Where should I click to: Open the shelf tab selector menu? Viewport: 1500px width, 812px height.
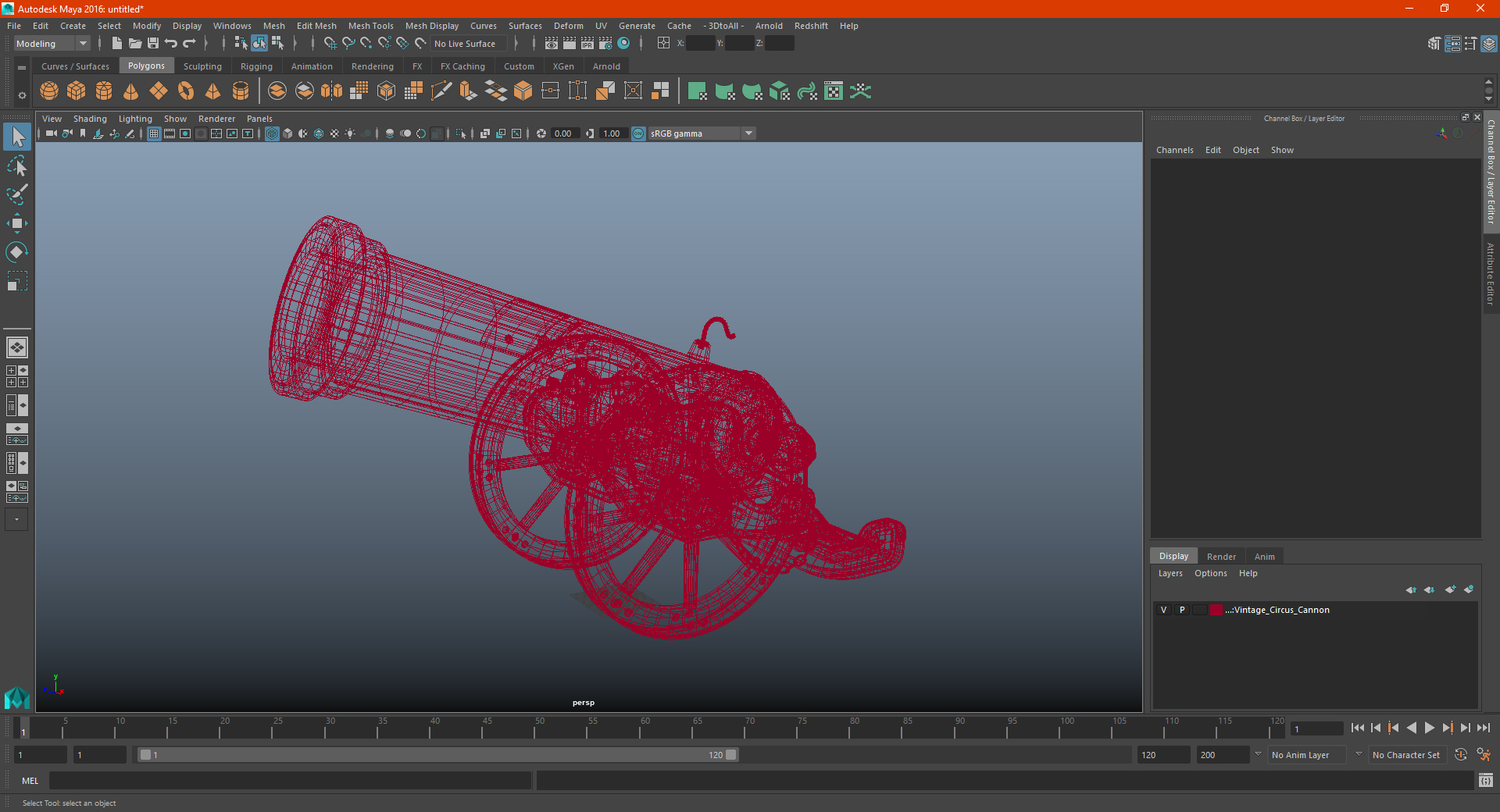pyautogui.click(x=22, y=68)
